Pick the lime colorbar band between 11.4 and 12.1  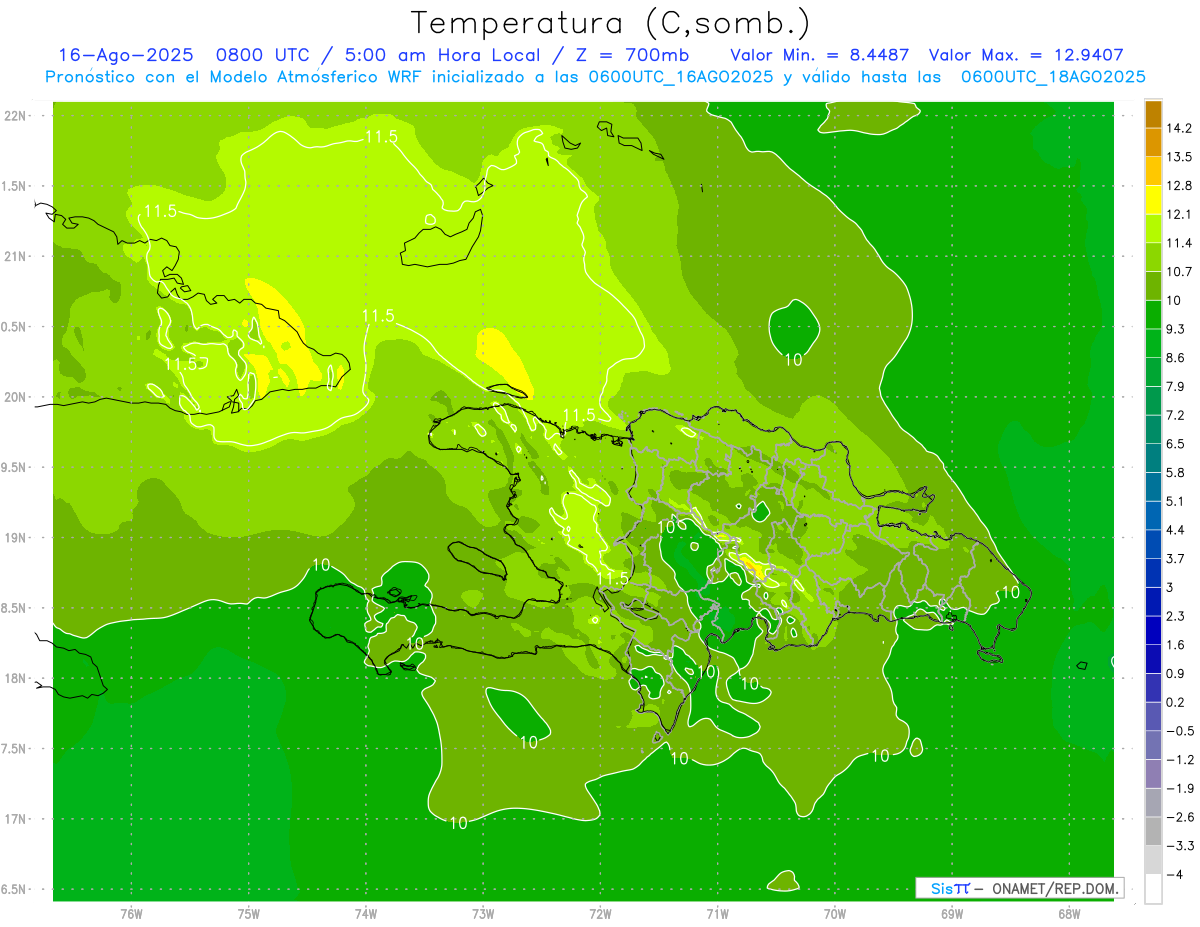pos(1153,229)
